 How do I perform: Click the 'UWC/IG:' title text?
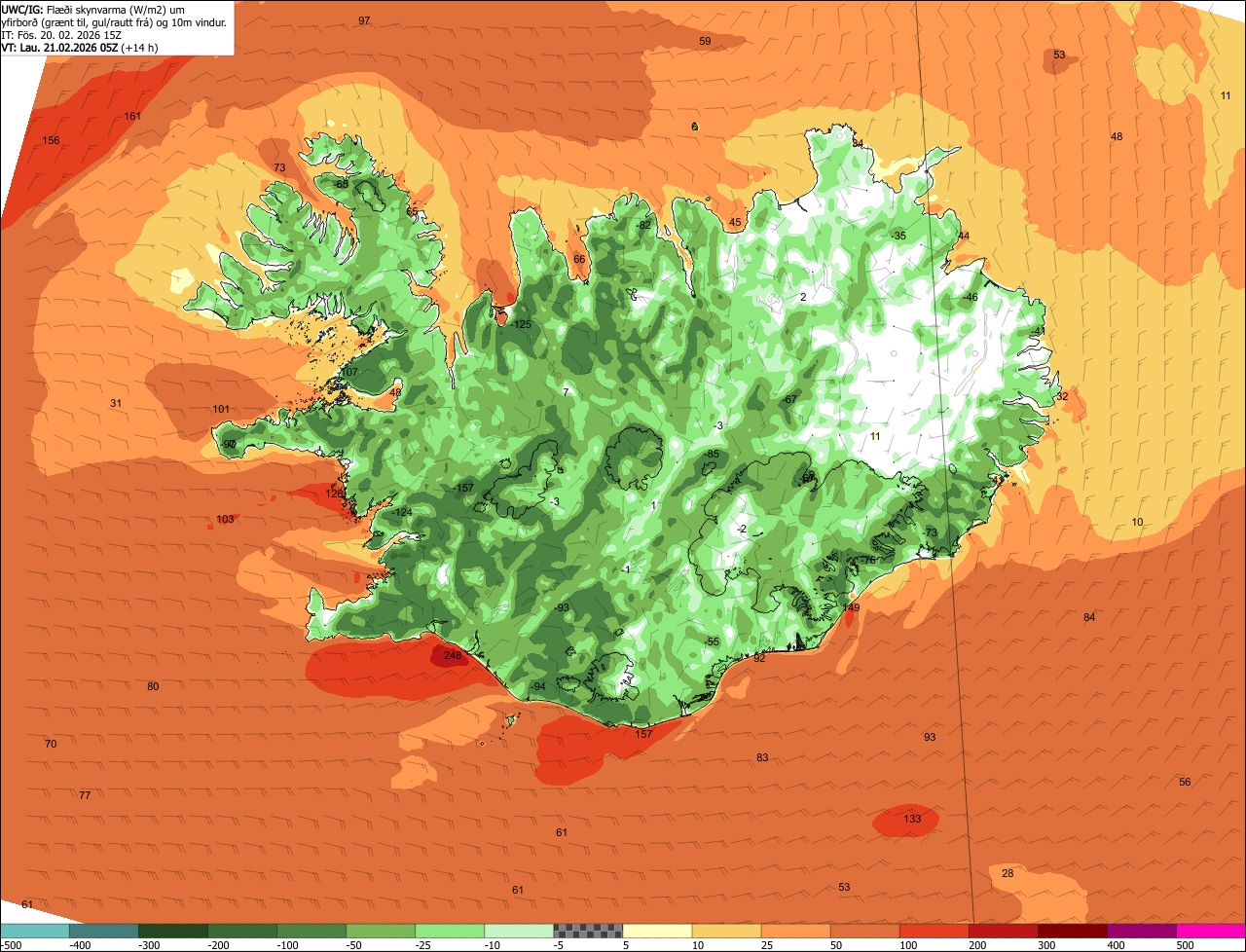(21, 8)
